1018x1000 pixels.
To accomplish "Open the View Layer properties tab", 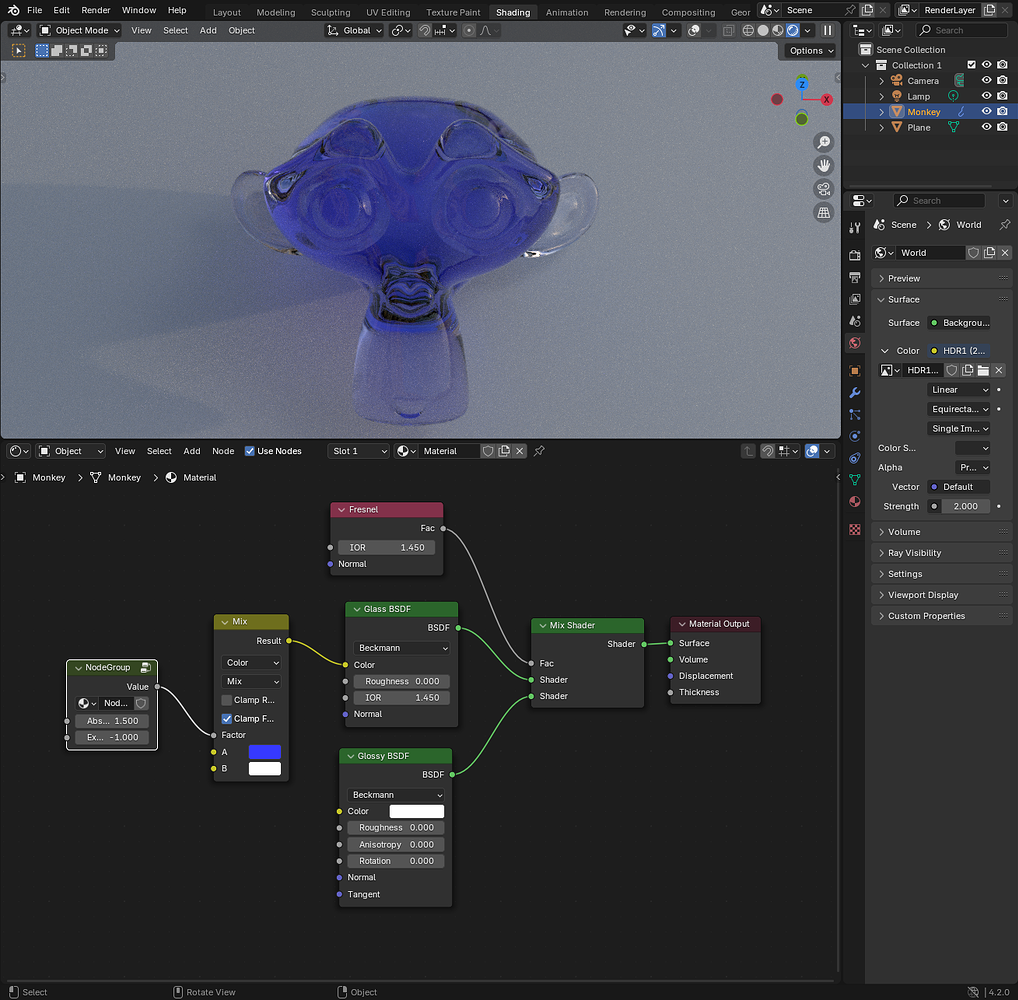I will (x=854, y=299).
